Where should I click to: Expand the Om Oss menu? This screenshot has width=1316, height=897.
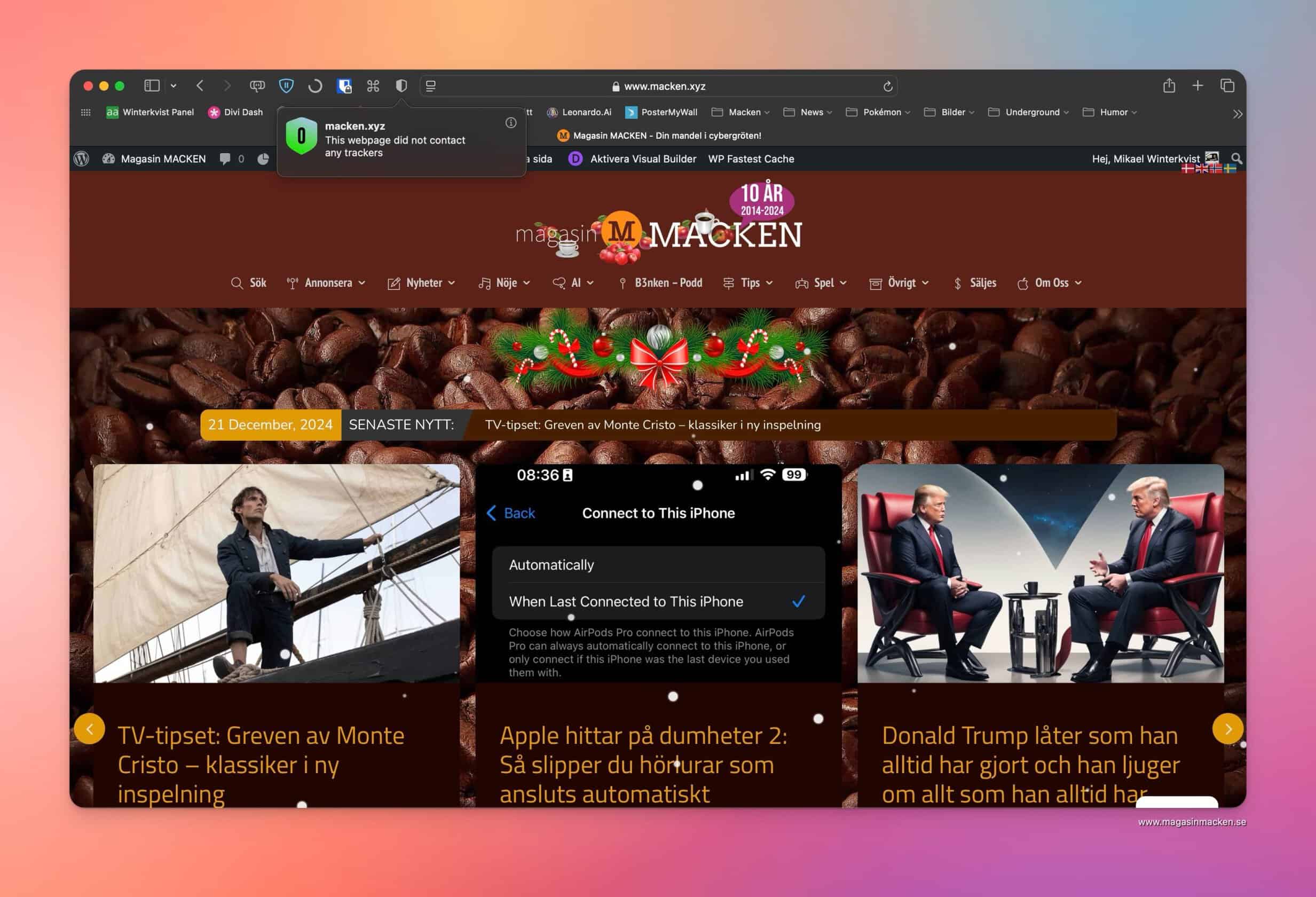1049,283
